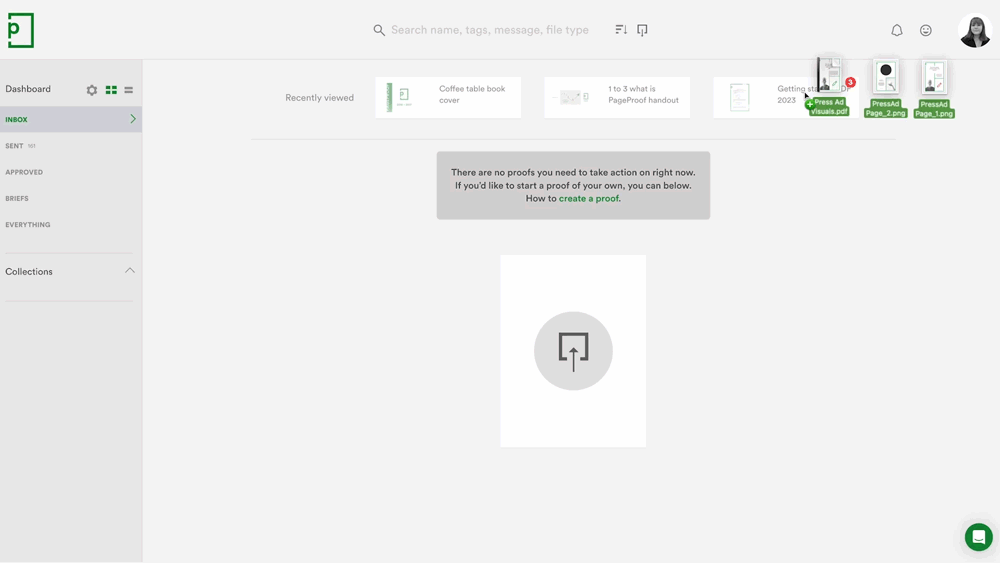
Task: Click the smiley face icon
Action: (925, 30)
